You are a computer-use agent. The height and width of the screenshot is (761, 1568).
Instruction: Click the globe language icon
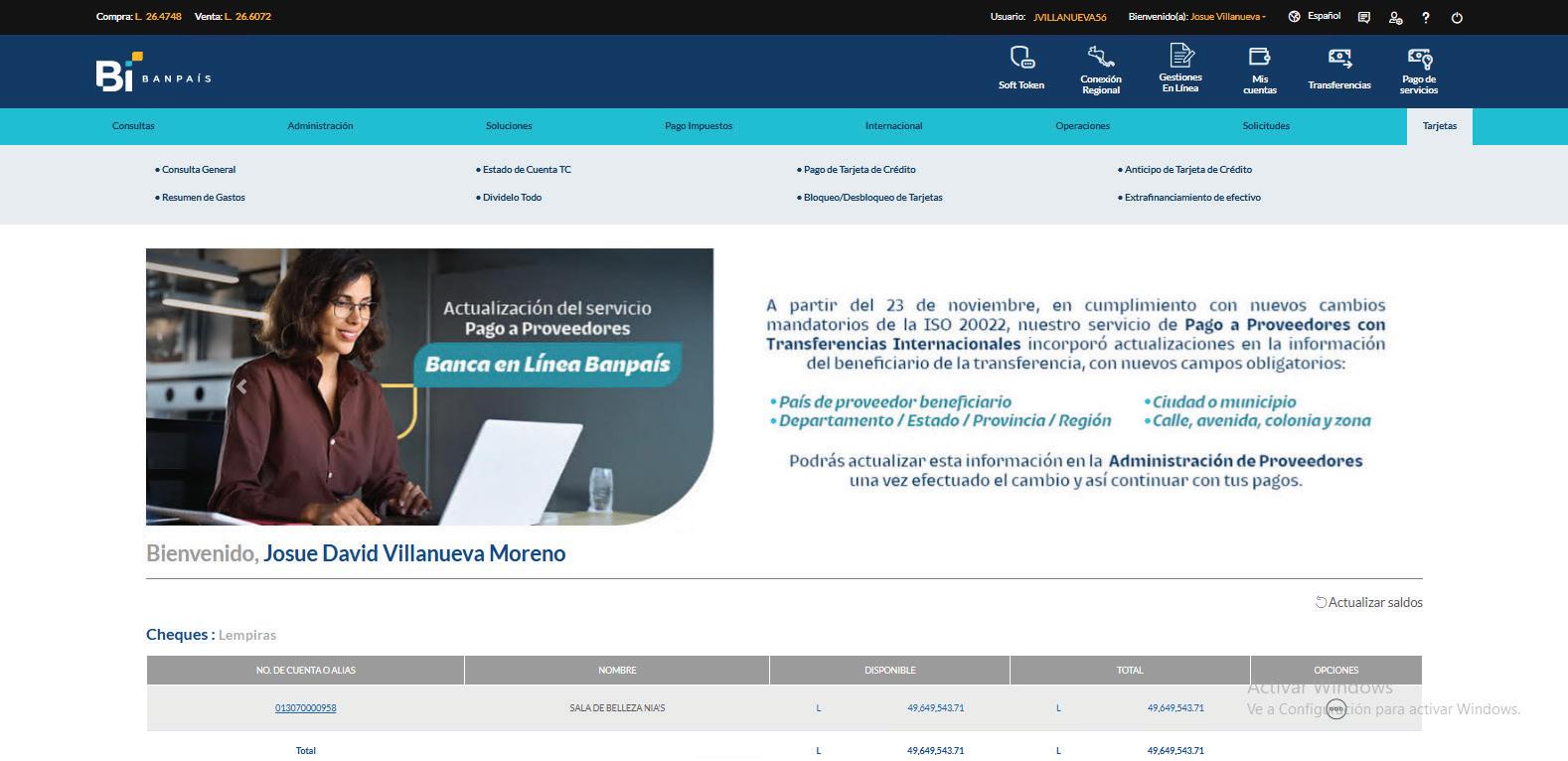click(x=1294, y=17)
